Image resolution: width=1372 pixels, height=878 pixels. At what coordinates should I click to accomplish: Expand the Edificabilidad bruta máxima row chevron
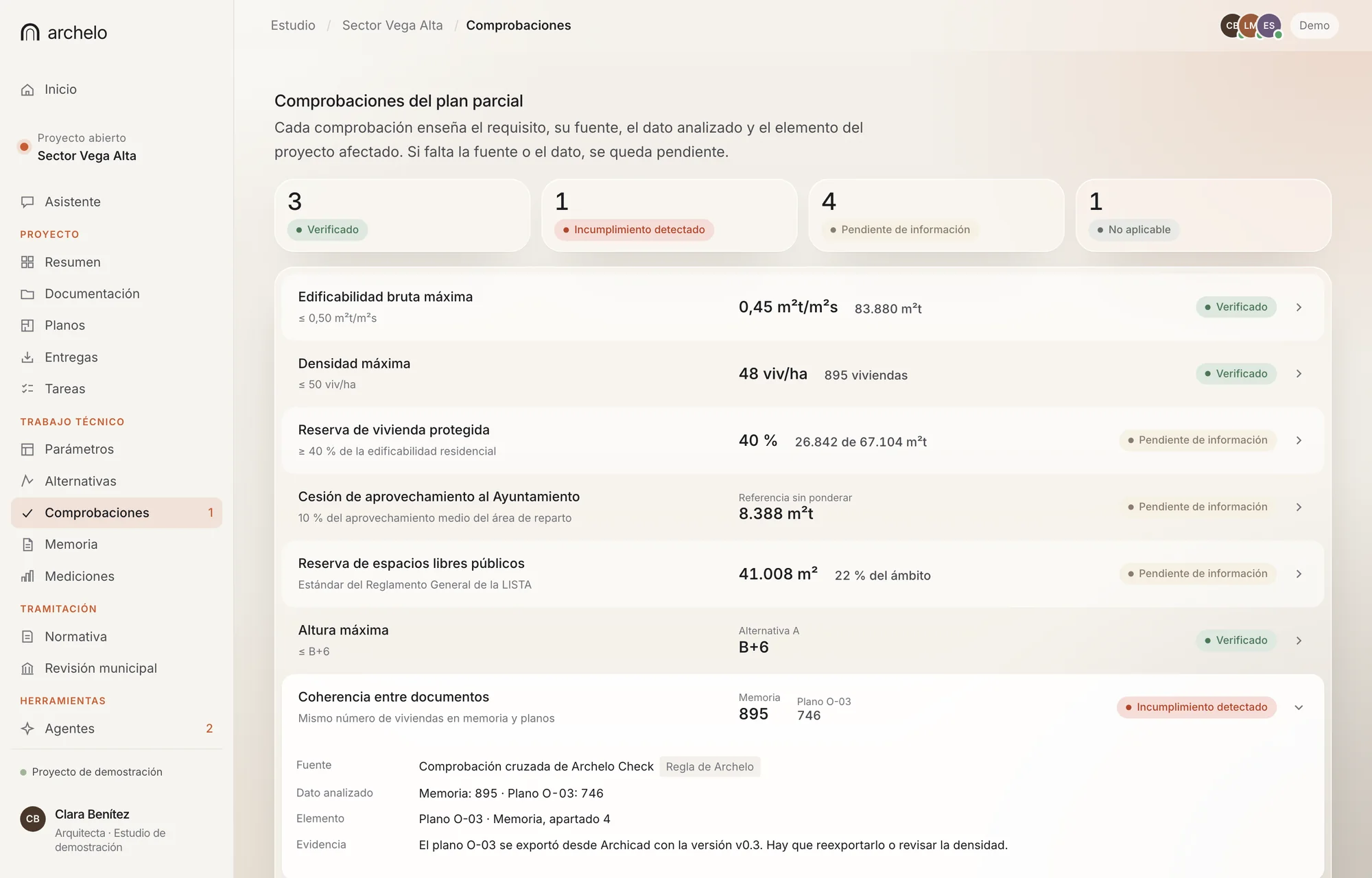(1299, 307)
